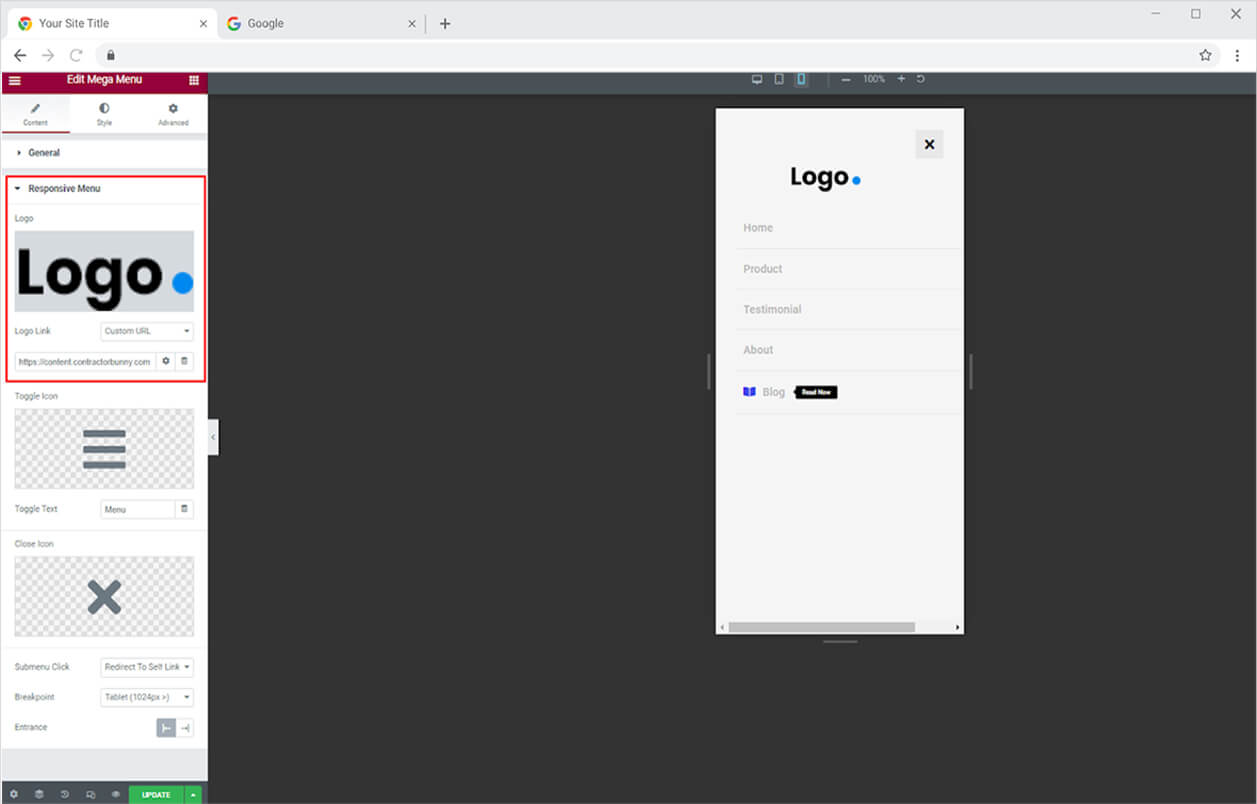Click the Testimonial menu link in preview

(x=772, y=310)
